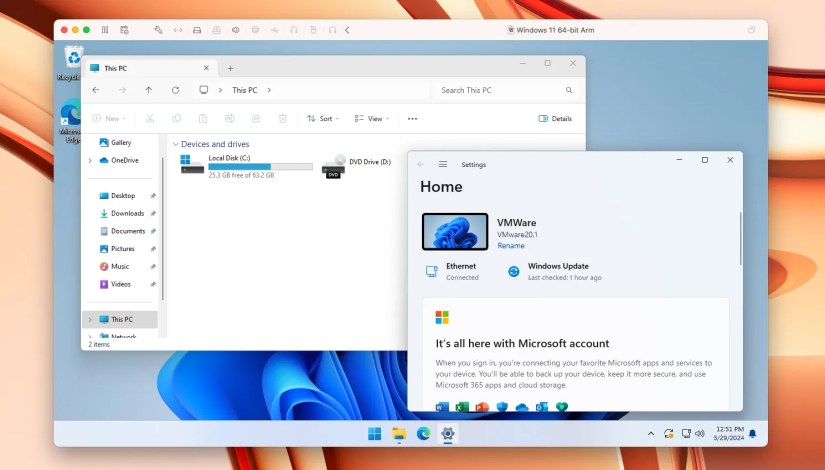Toggle the Details pane button
Image resolution: width=825 pixels, height=470 pixels.
555,118
